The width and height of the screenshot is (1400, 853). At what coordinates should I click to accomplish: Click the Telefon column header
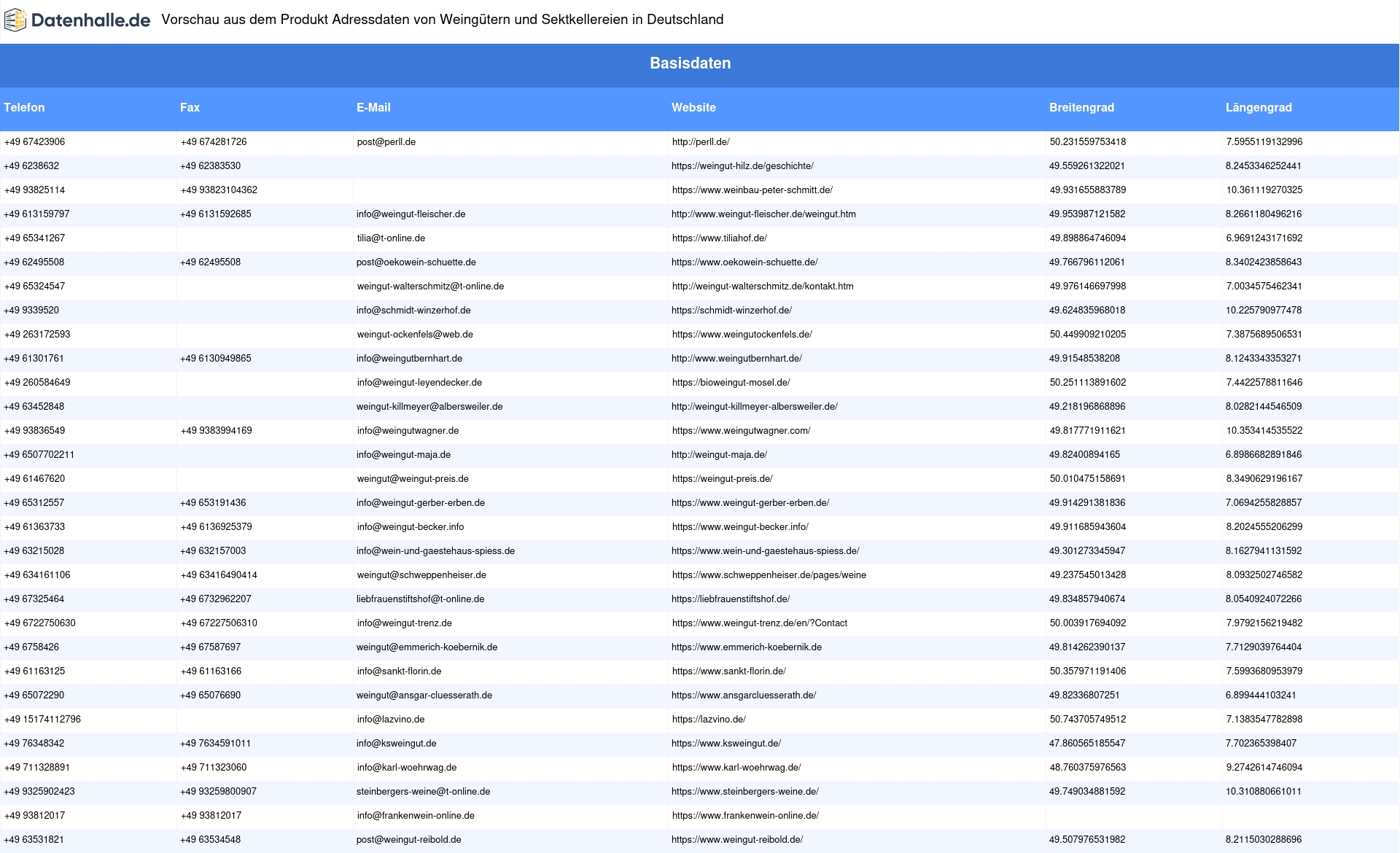click(x=24, y=107)
